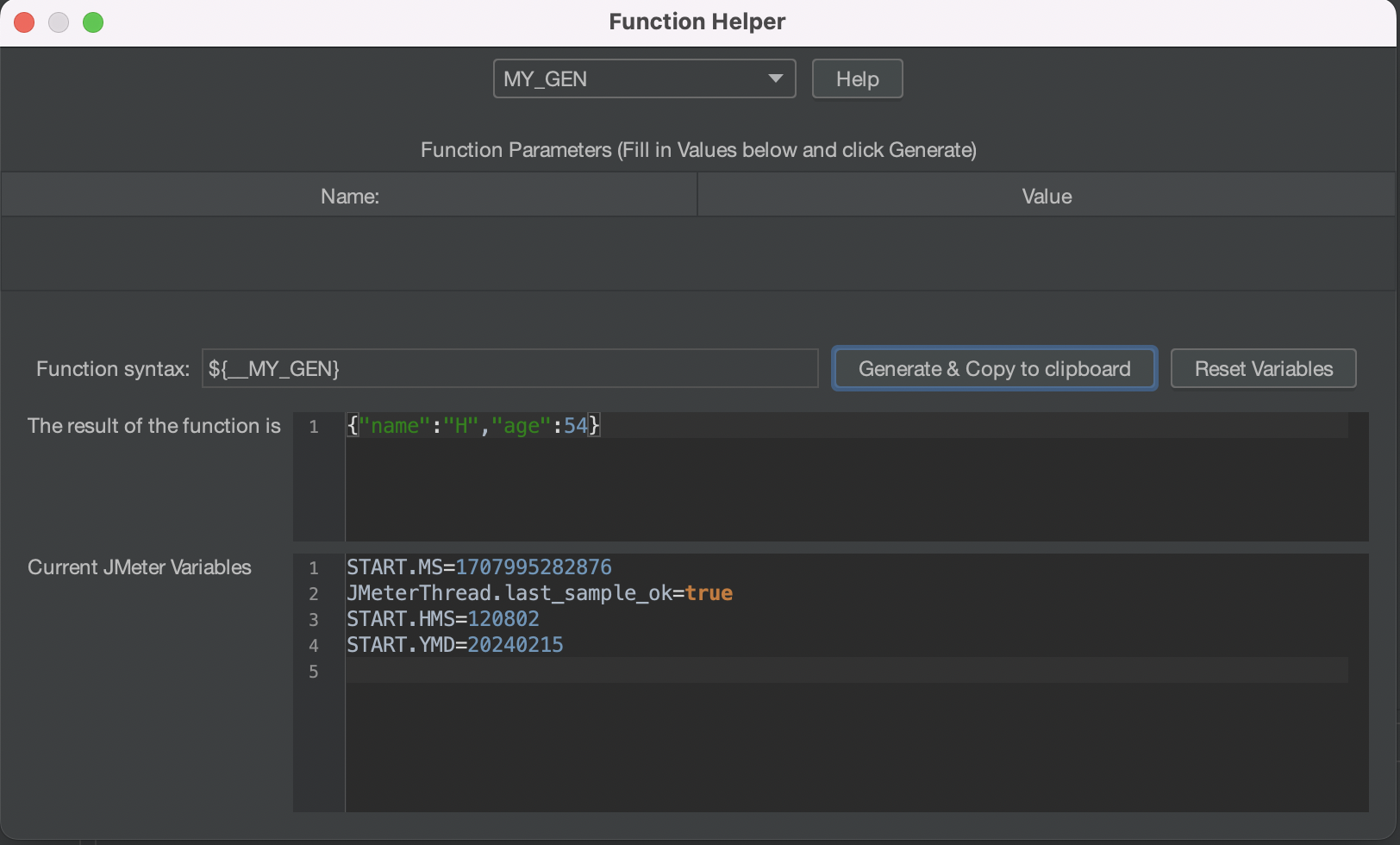Click the Function Helper title text
1400x845 pixels.
[697, 22]
